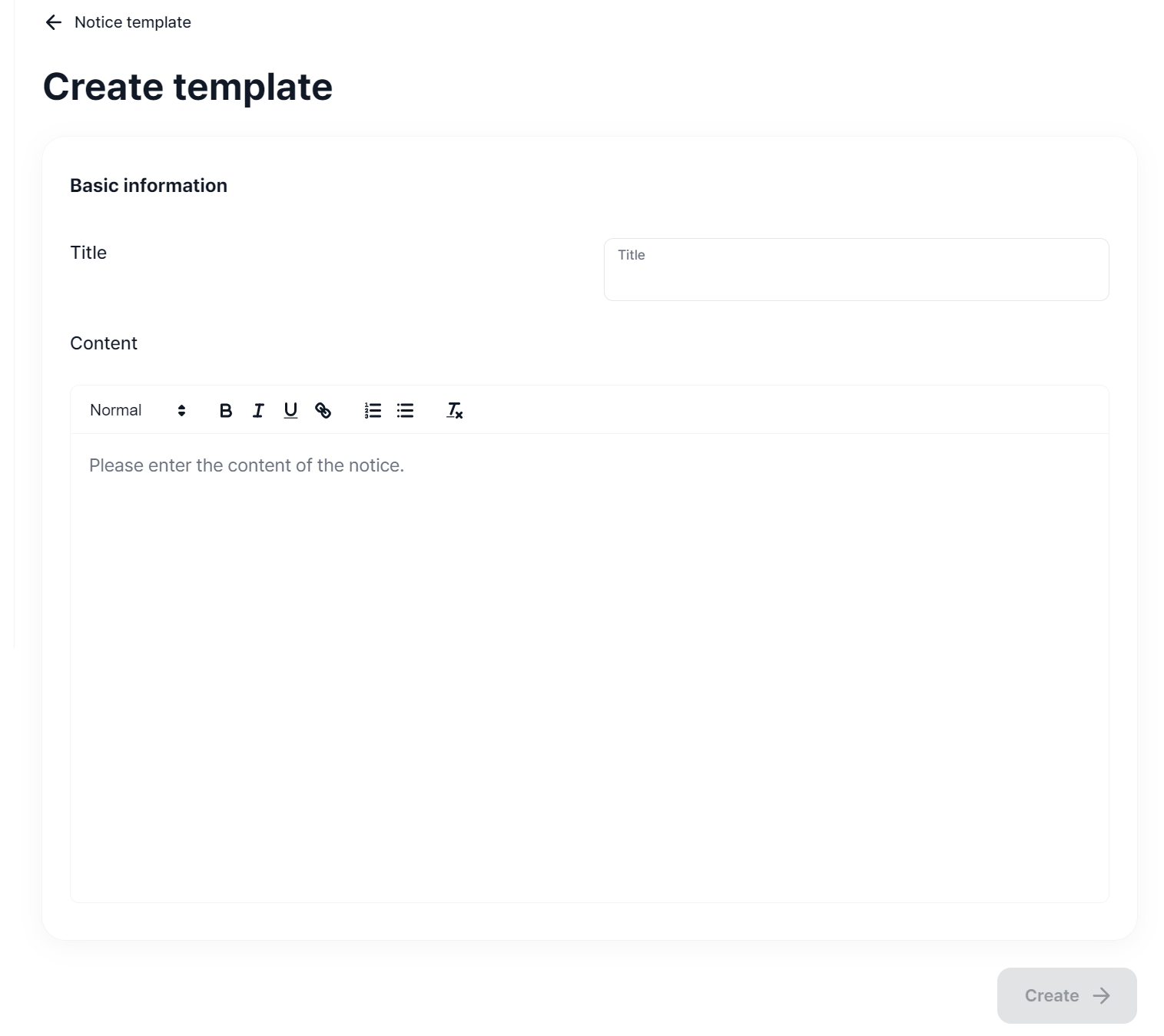
Task: Apply italic formatting in the editor
Action: [x=257, y=410]
